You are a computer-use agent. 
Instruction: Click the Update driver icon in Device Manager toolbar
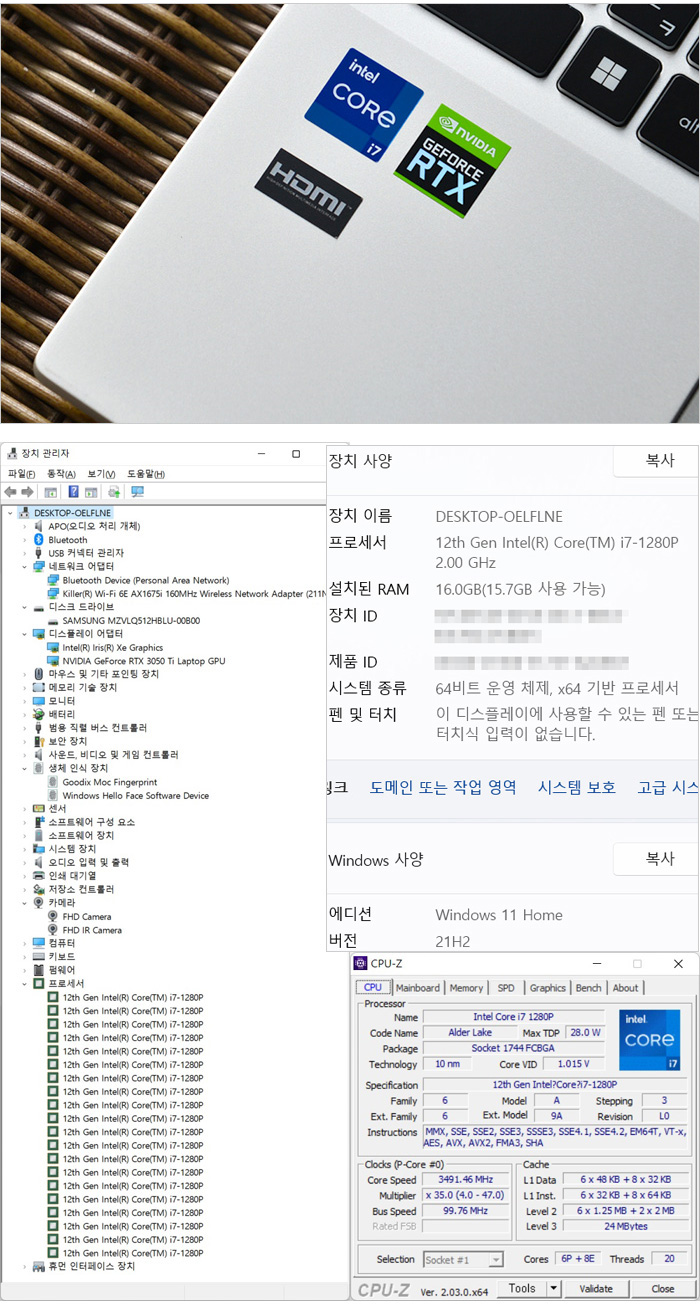pos(114,492)
